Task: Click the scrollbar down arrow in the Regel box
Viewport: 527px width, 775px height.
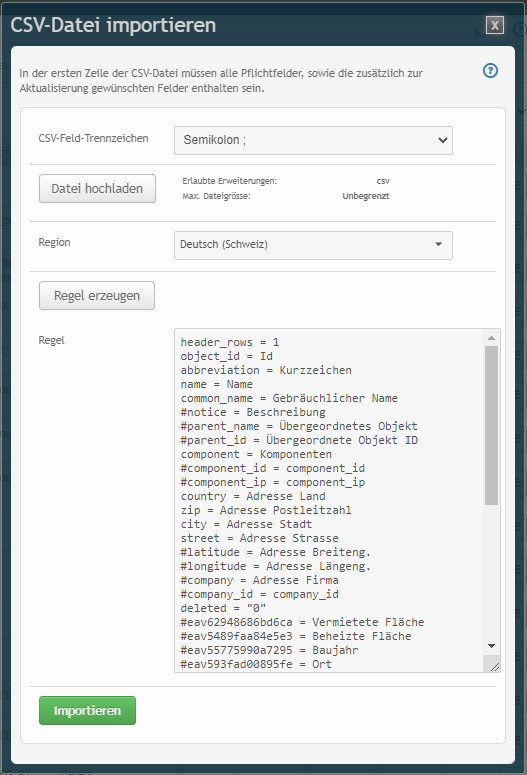Action: (x=491, y=646)
